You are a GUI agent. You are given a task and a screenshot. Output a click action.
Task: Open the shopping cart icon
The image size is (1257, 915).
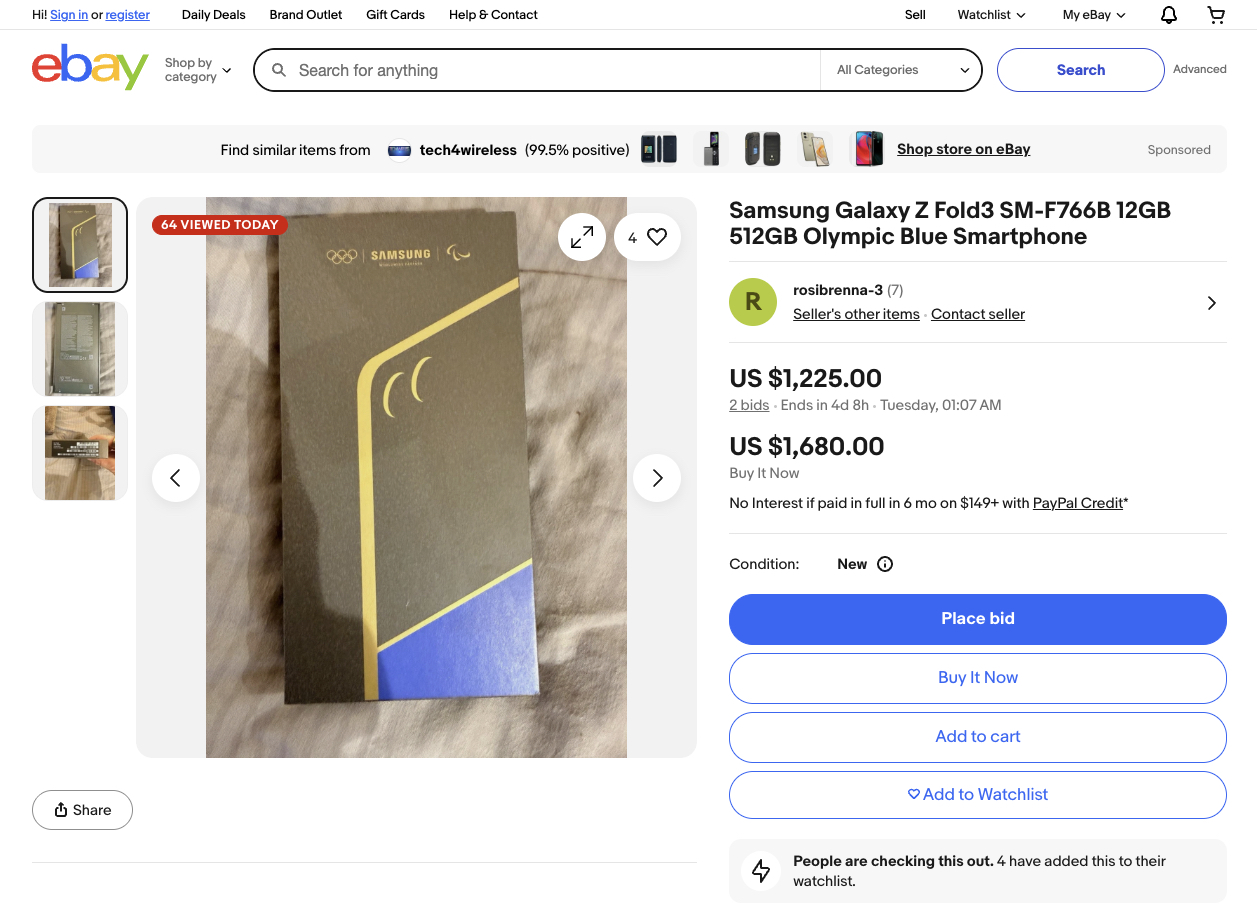[x=1215, y=15]
